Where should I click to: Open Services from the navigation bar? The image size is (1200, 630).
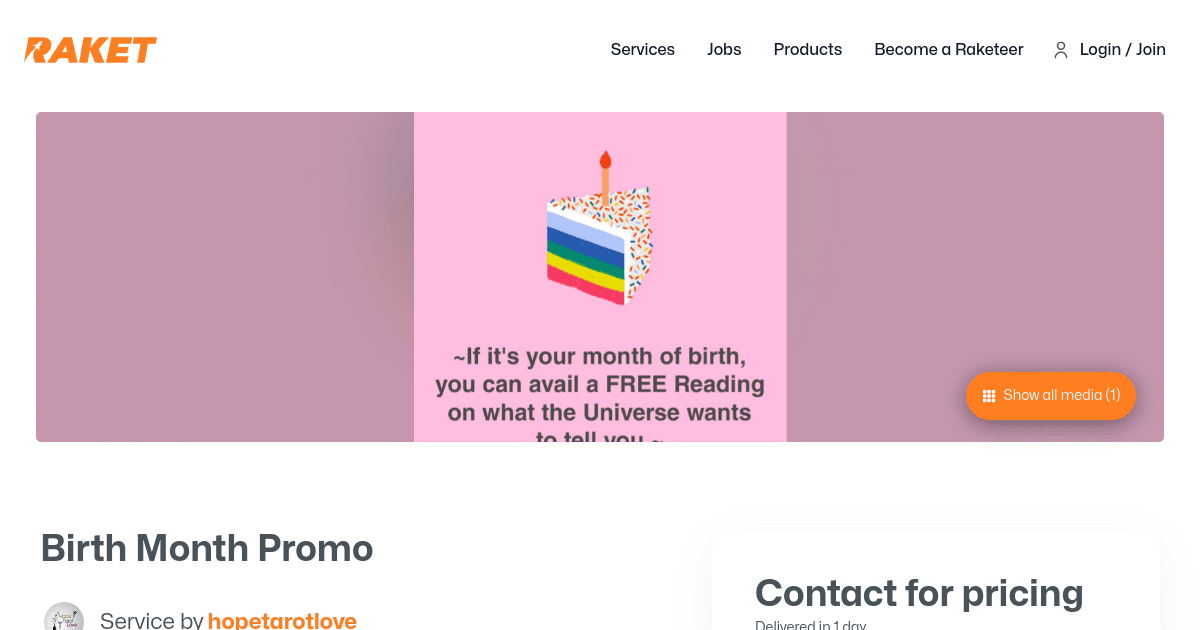point(642,49)
